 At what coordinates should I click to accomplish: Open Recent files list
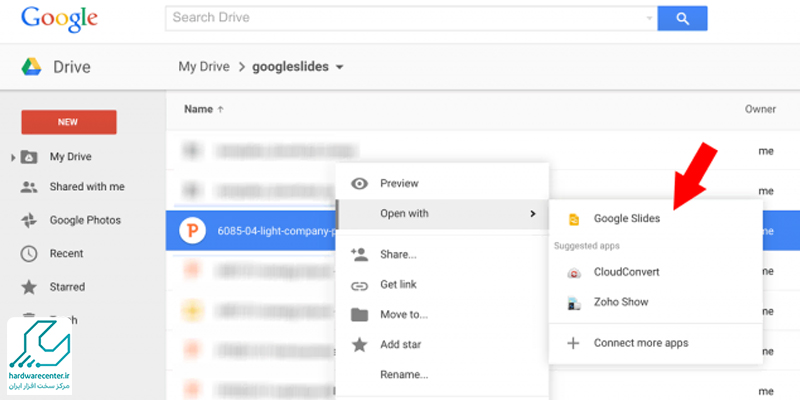tap(66, 254)
